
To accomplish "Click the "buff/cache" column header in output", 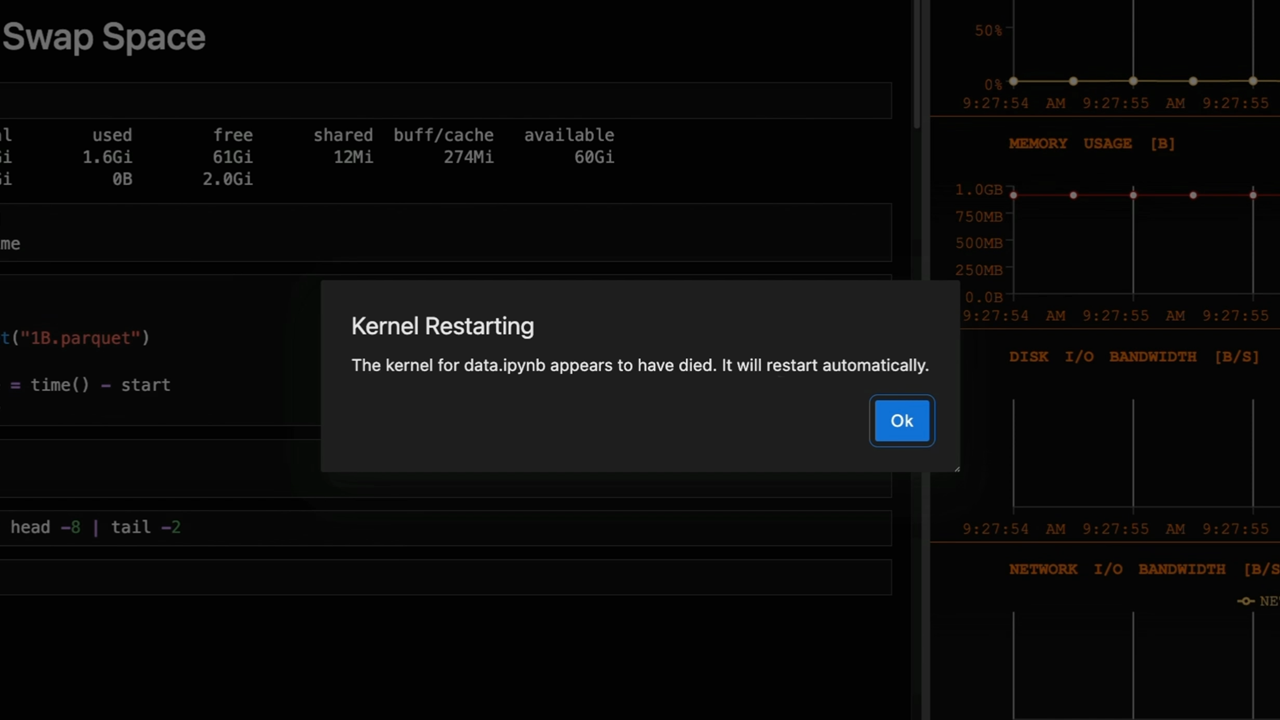I will 443,135.
